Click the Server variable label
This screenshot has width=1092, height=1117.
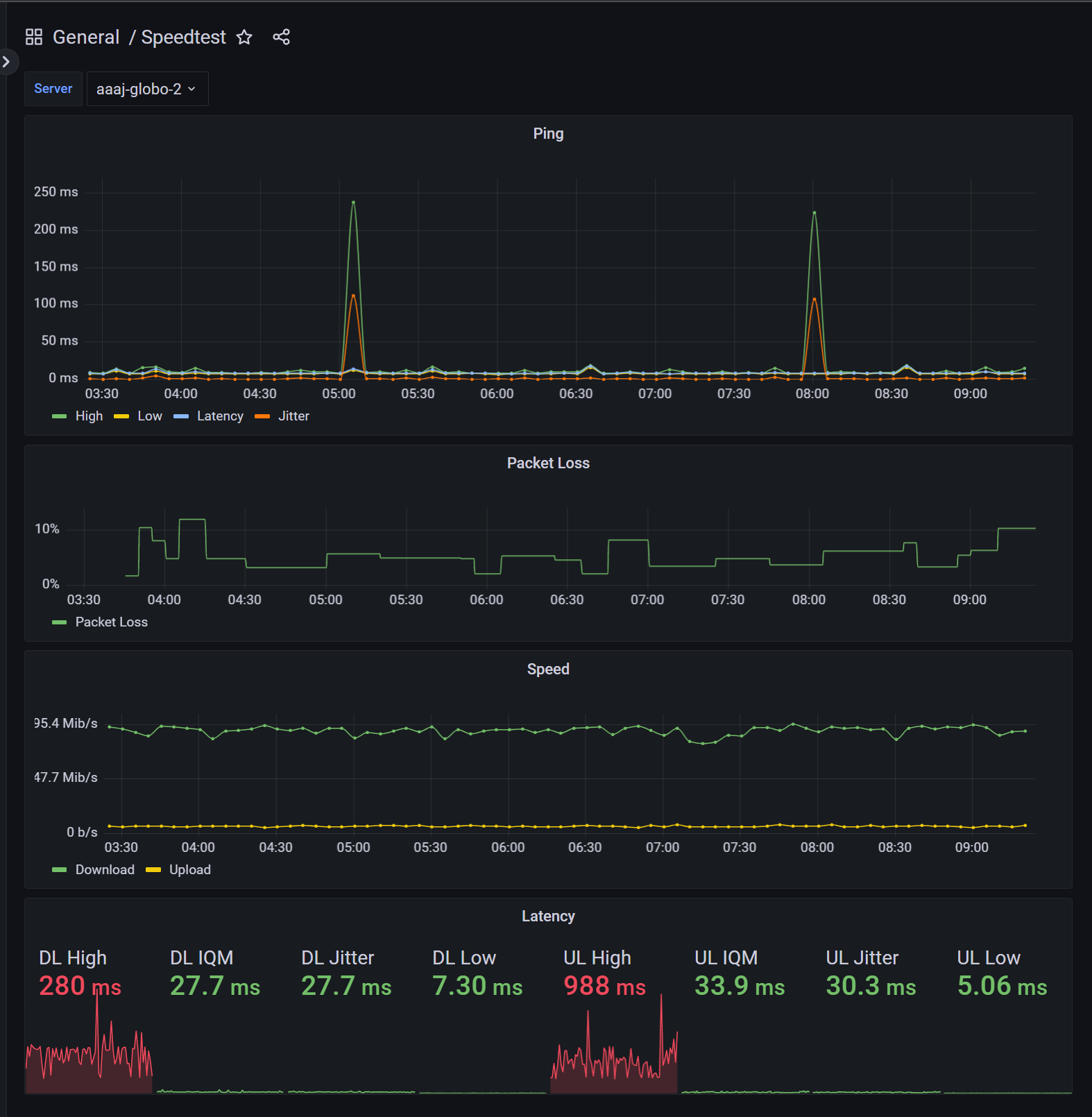[53, 89]
